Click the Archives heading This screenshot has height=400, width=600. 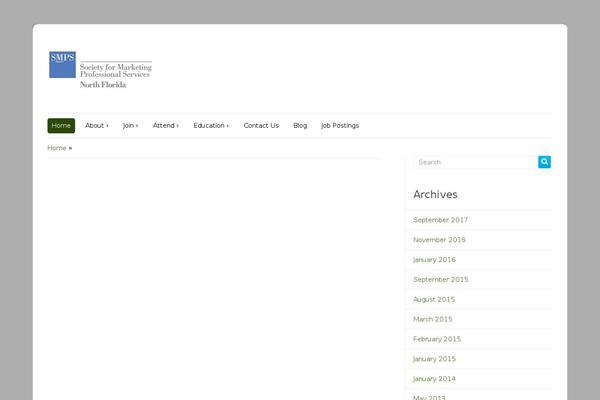tap(435, 194)
